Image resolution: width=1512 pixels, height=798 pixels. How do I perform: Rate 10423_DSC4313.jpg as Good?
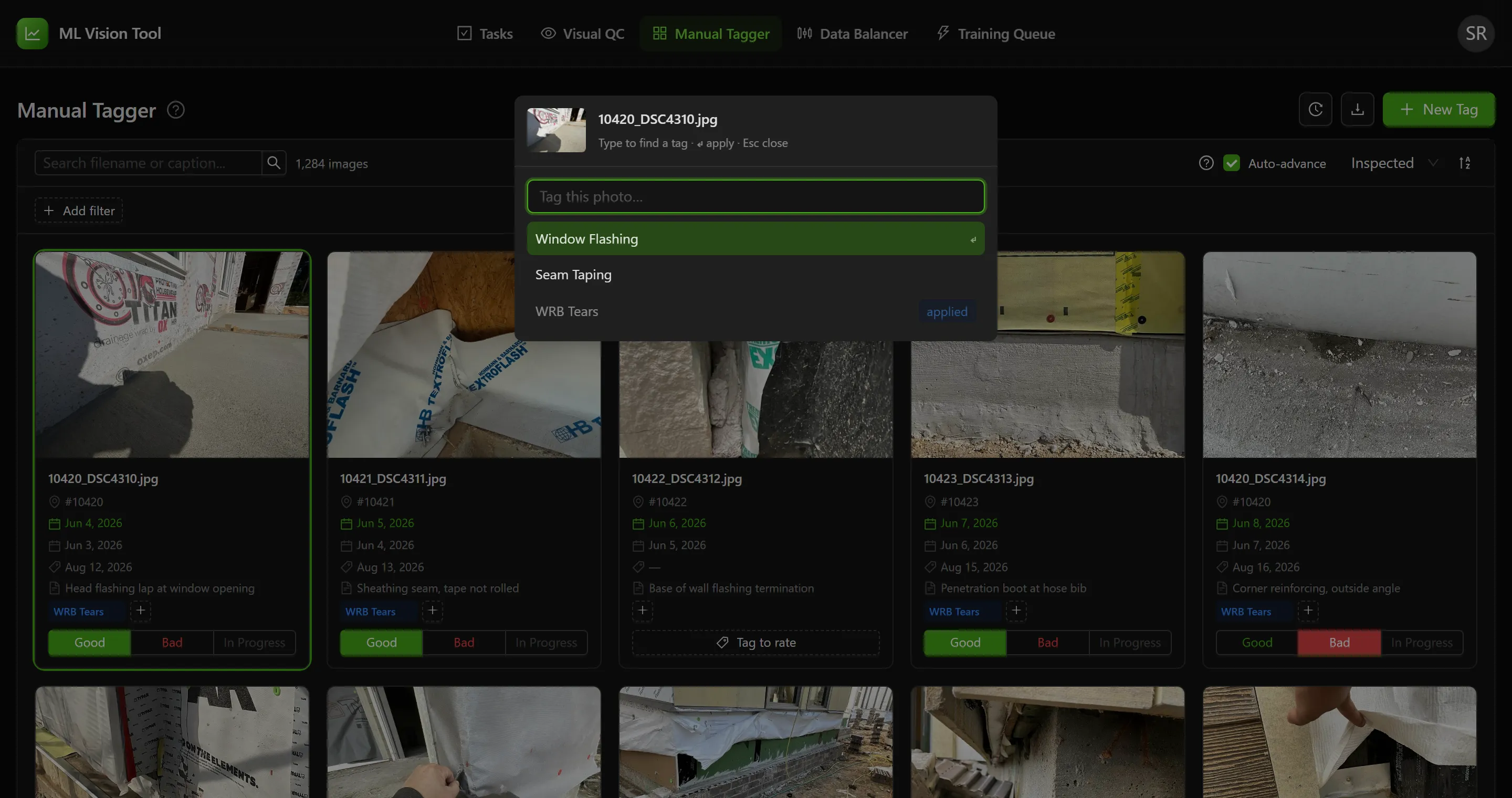coord(965,642)
